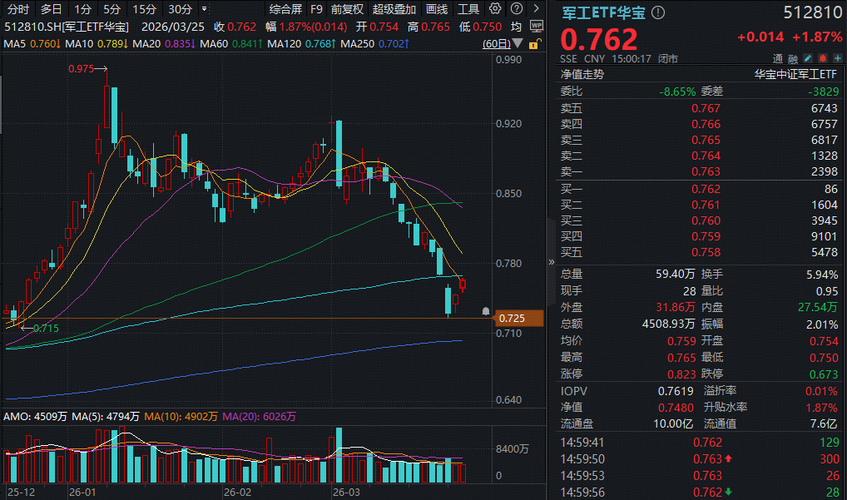Image resolution: width=847 pixels, height=500 pixels.
Task: Switch to 分时 intraday tab
Action: pos(18,9)
